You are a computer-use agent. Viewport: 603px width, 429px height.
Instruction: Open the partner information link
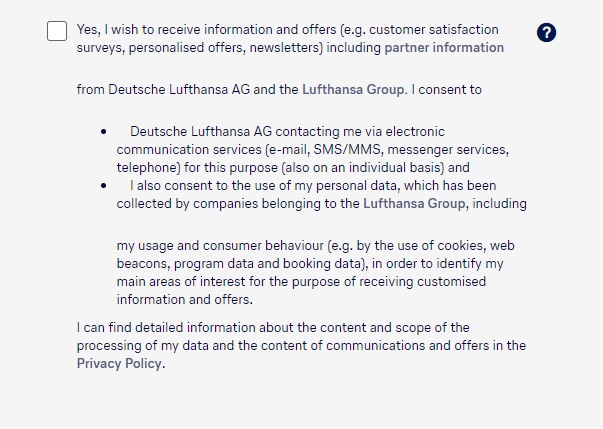pos(444,48)
